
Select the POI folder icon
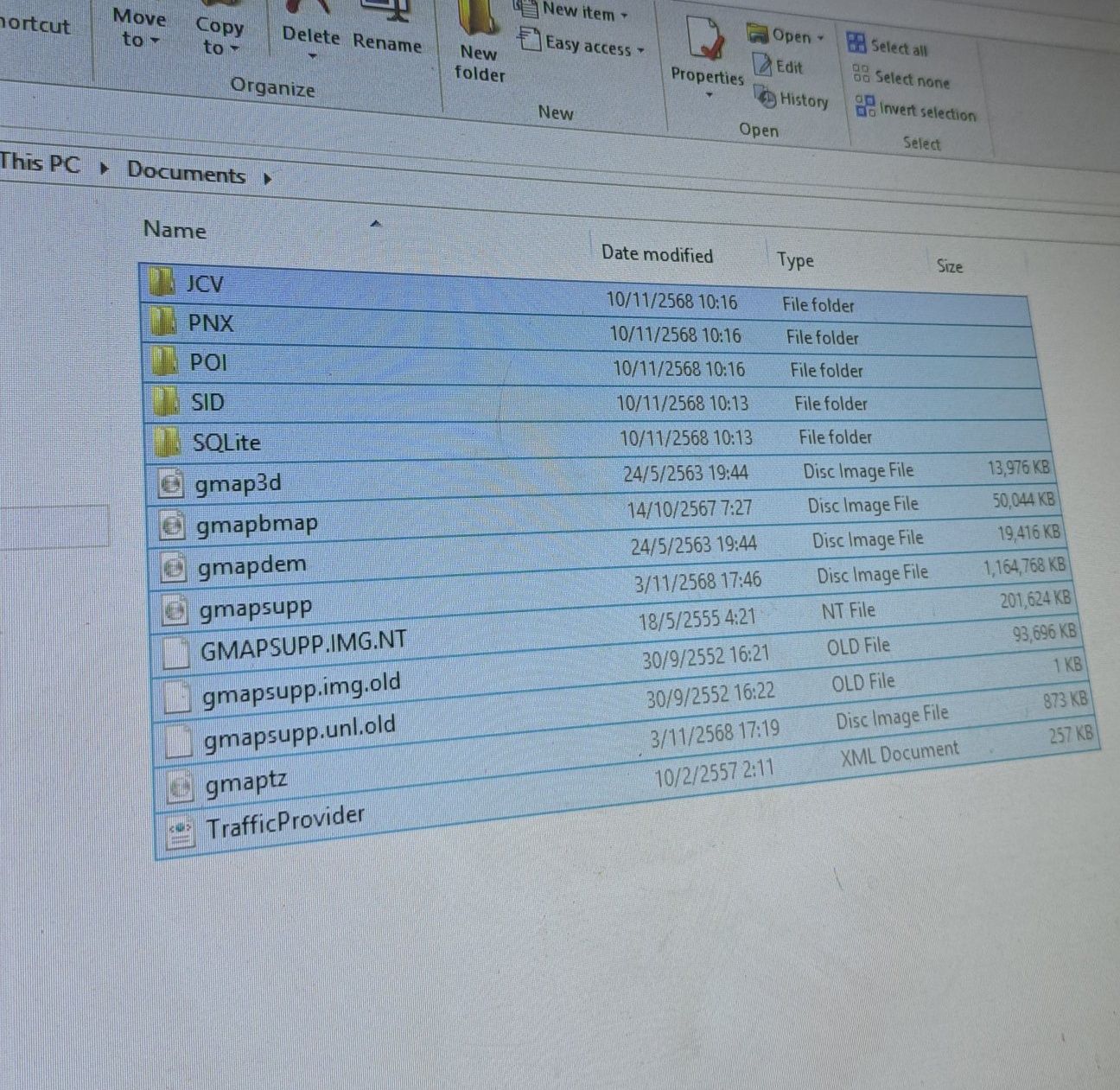click(165, 360)
